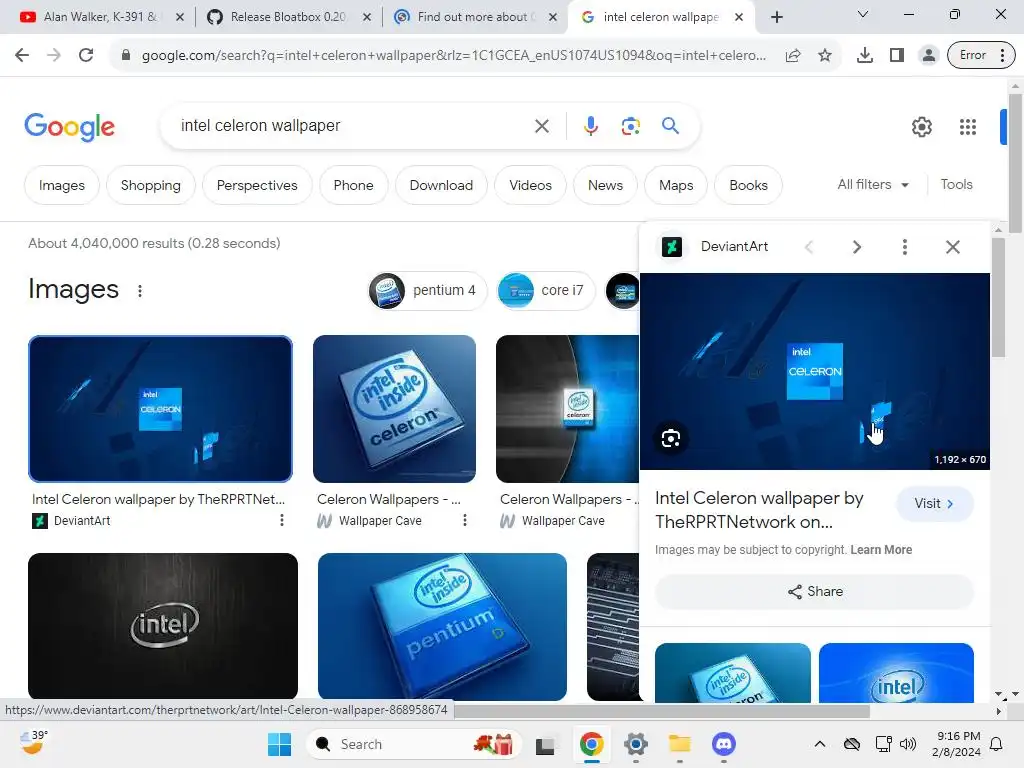The width and height of the screenshot is (1024, 768).
Task: Open Intel inside celeron thumbnail
Action: pyautogui.click(x=394, y=409)
